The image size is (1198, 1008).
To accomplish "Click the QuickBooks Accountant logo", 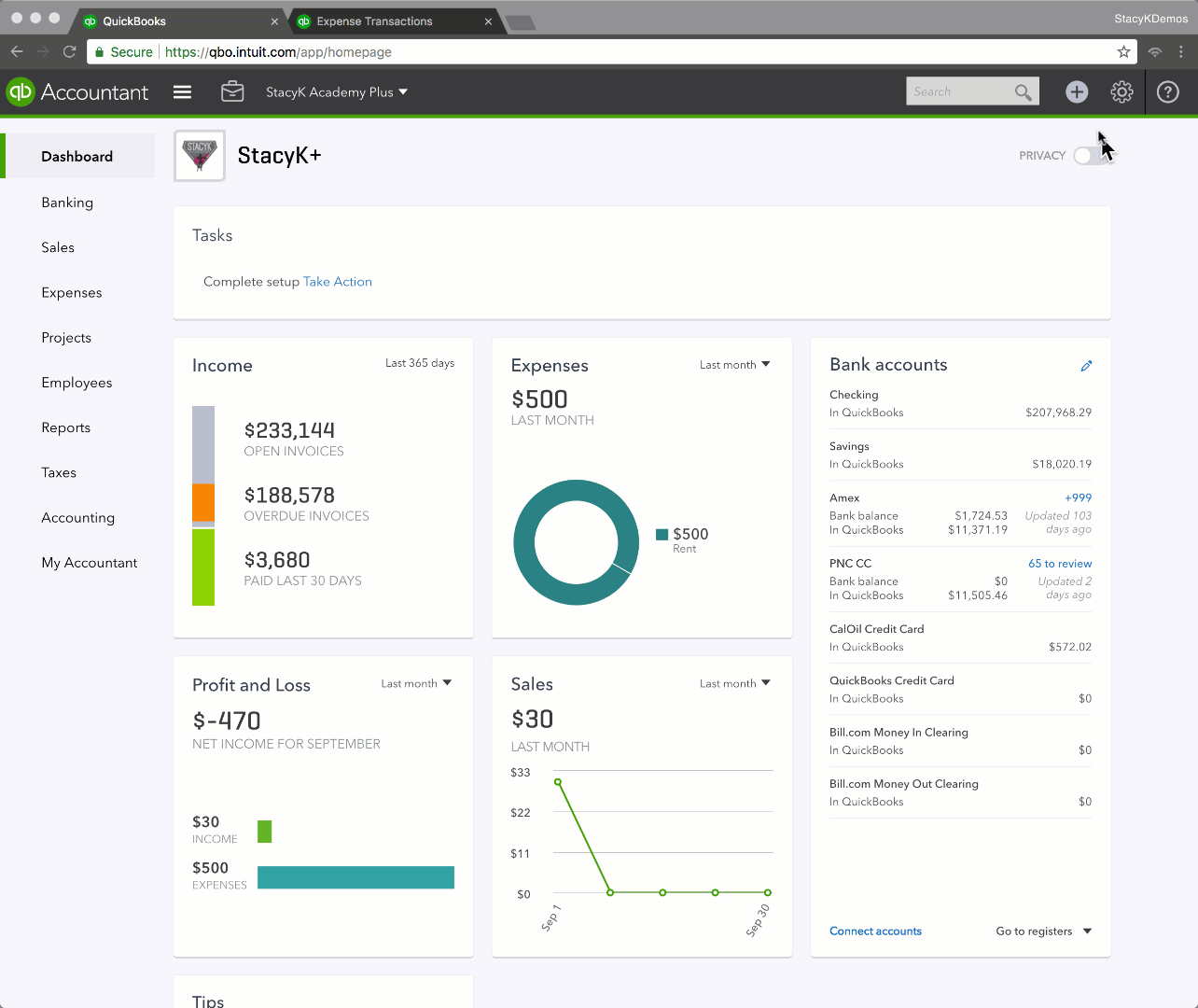I will [77, 91].
